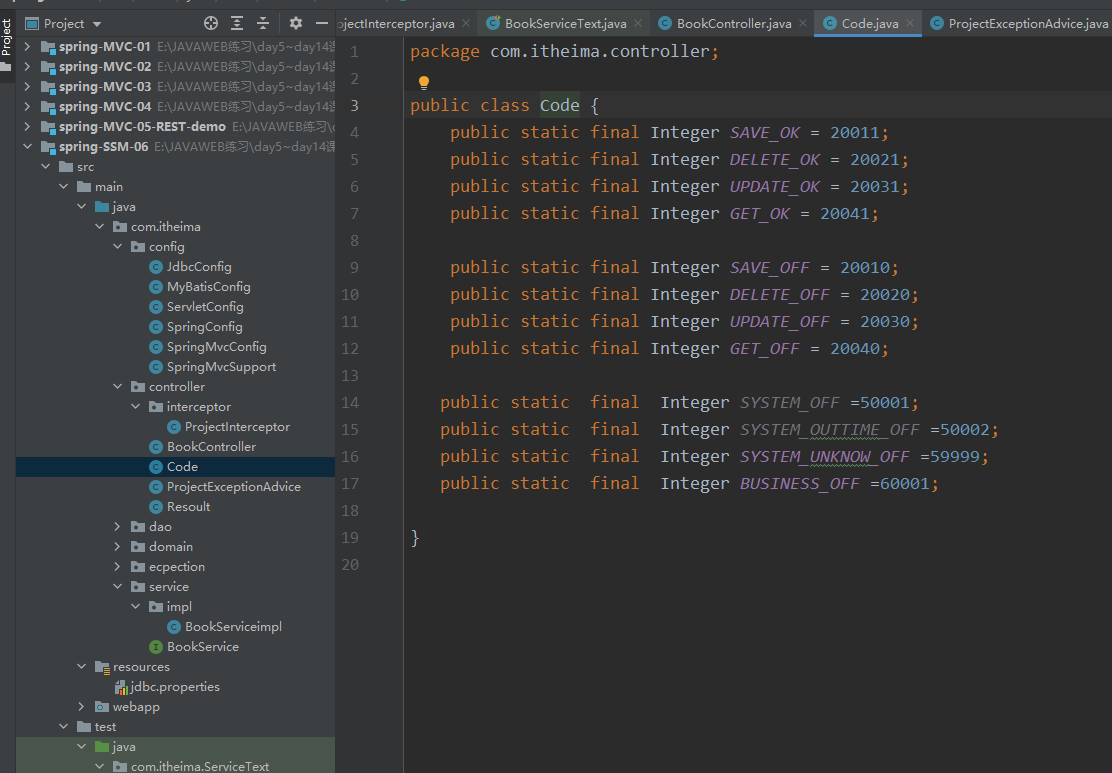Close the ProjectInterceptor.java tab with its X
1112x773 pixels.
click(x=466, y=23)
